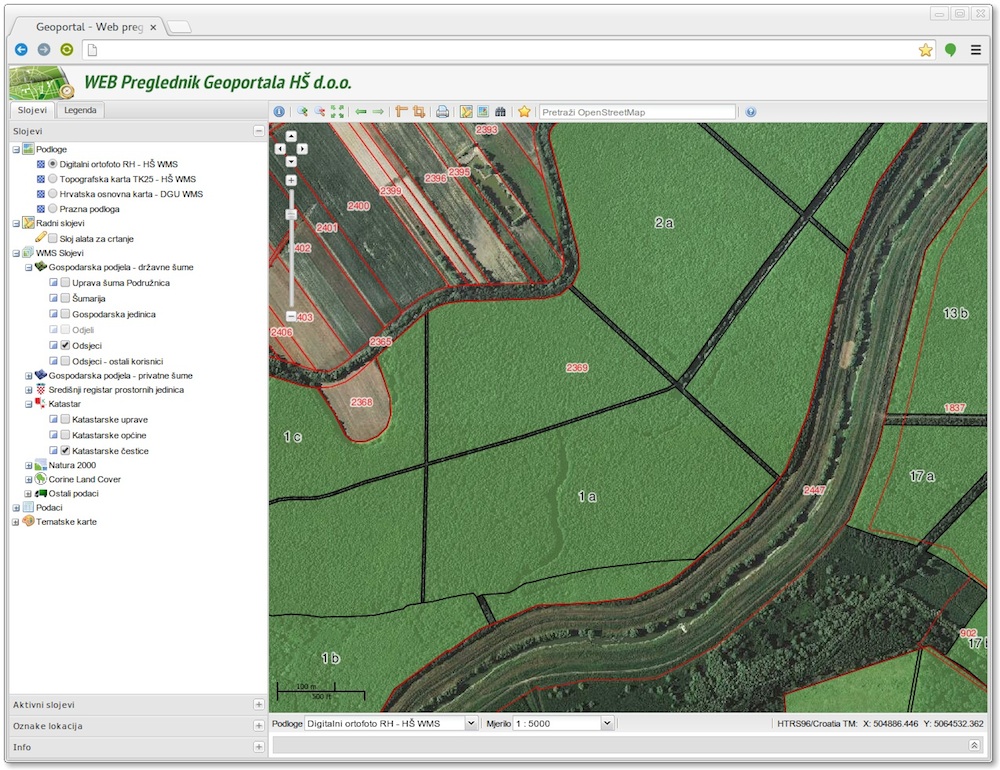This screenshot has width=1000, height=770.
Task: Expand the Aktivni slojevi panel
Action: tap(259, 705)
